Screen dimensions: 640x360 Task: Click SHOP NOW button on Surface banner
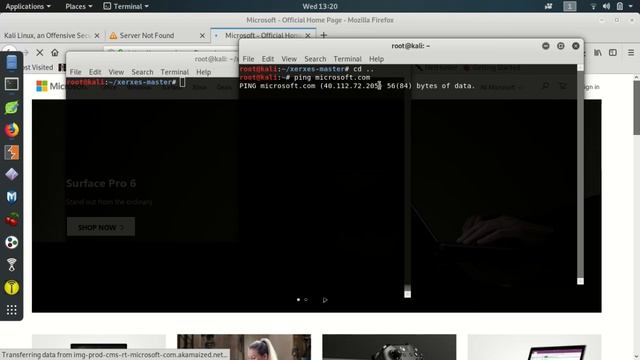click(101, 227)
